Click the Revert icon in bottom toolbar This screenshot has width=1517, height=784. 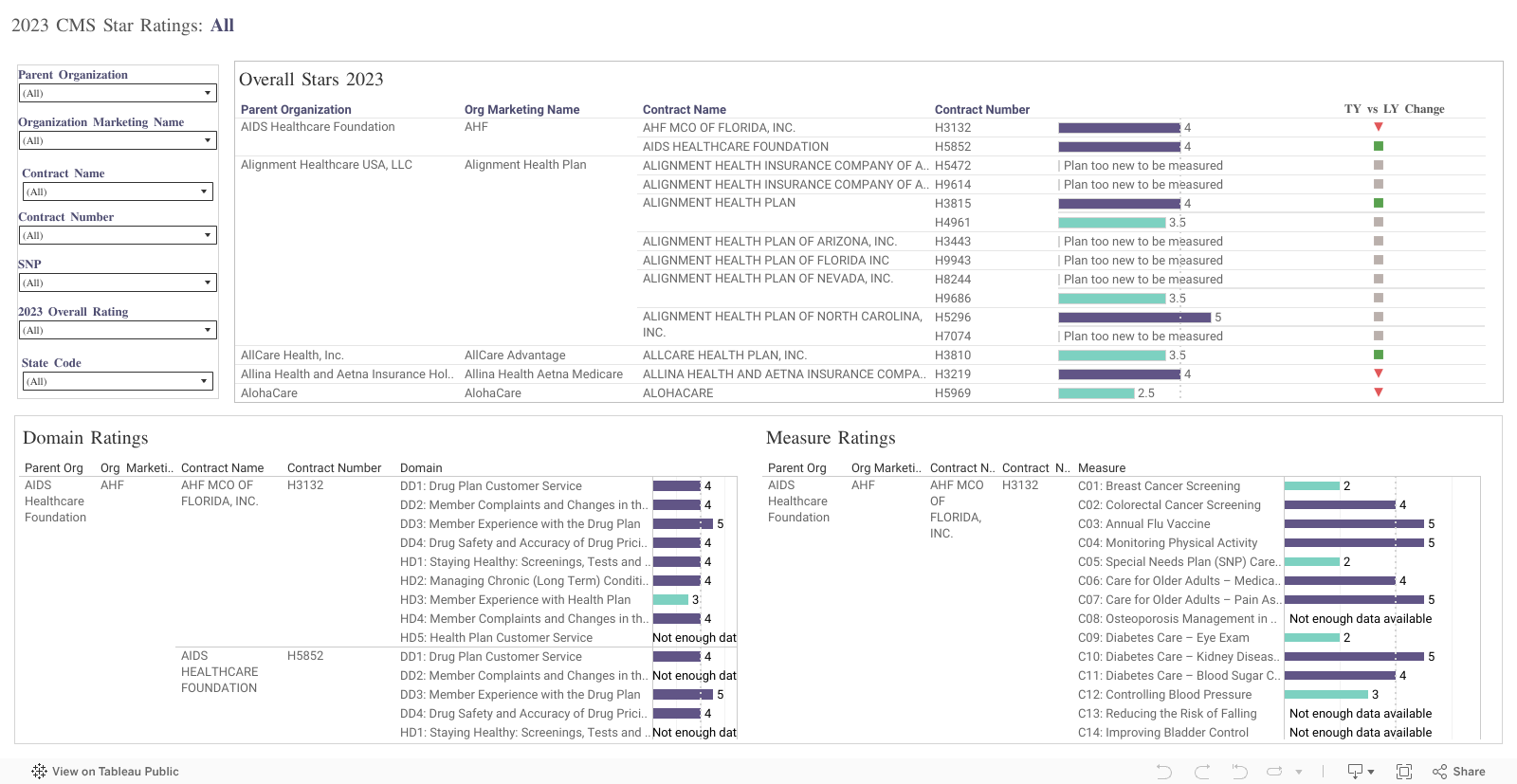(1239, 772)
